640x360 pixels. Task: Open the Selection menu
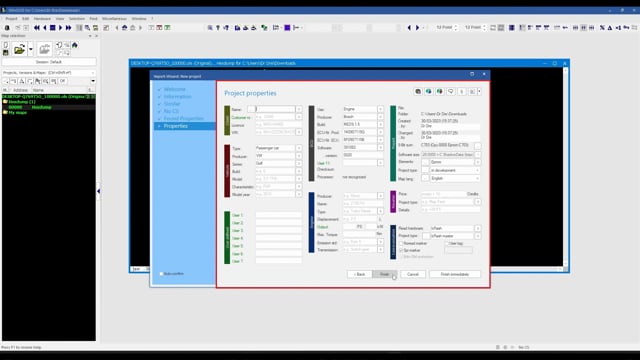click(76, 19)
